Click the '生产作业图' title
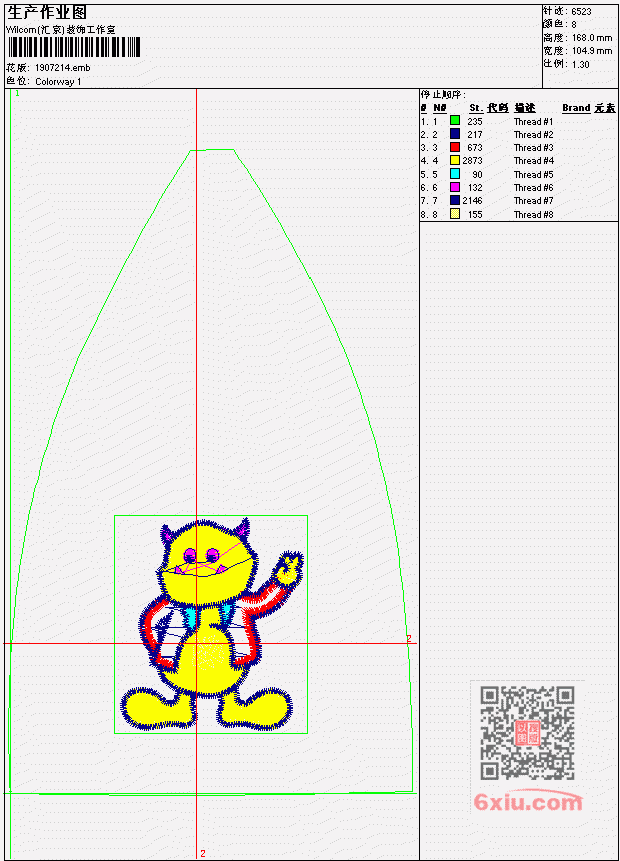The width and height of the screenshot is (620, 861). click(46, 12)
